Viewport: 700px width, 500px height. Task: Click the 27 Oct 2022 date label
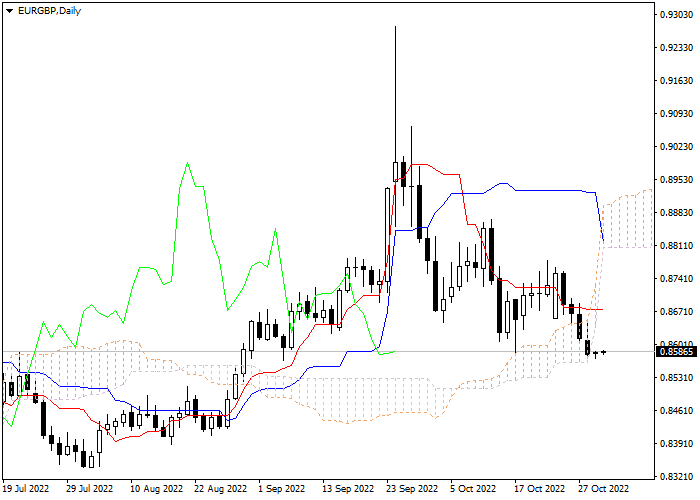coord(604,489)
